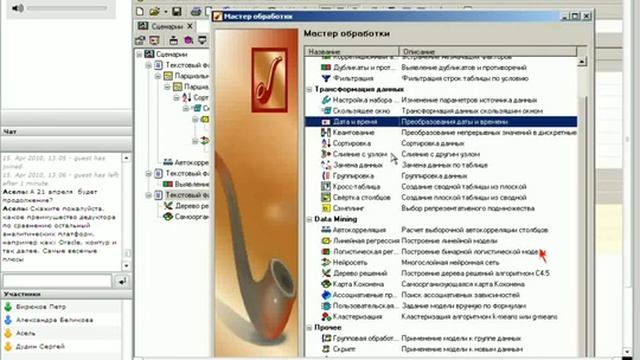Select Ассоциативные правила icon

click(x=326, y=295)
